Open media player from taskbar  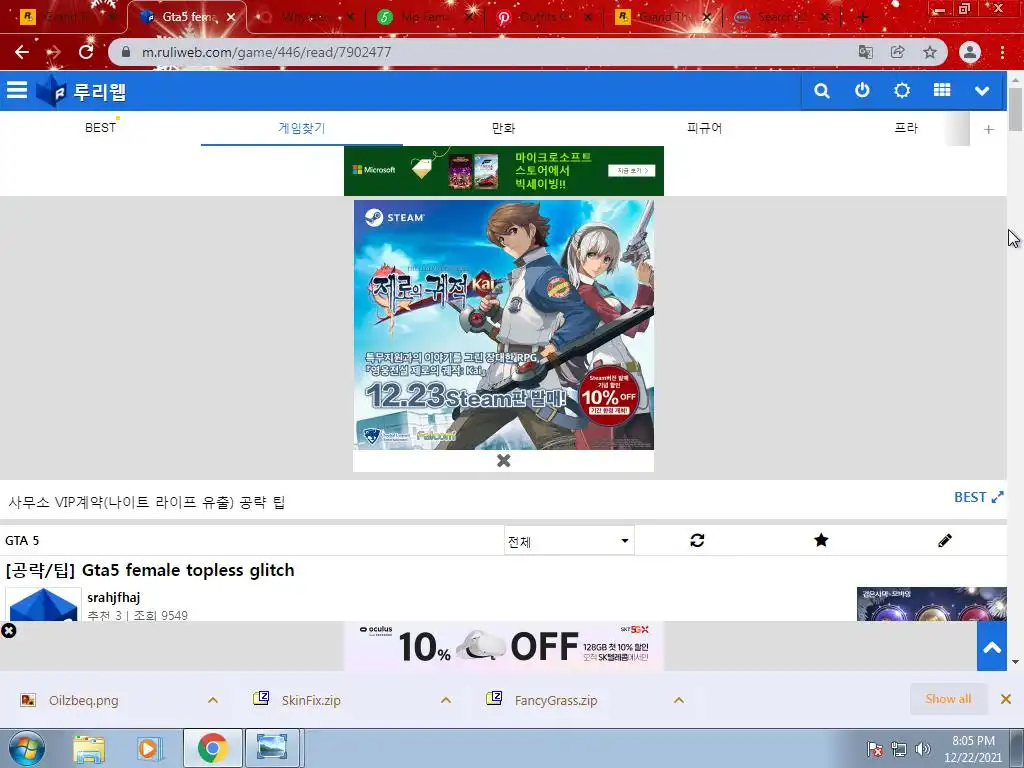tap(148, 748)
